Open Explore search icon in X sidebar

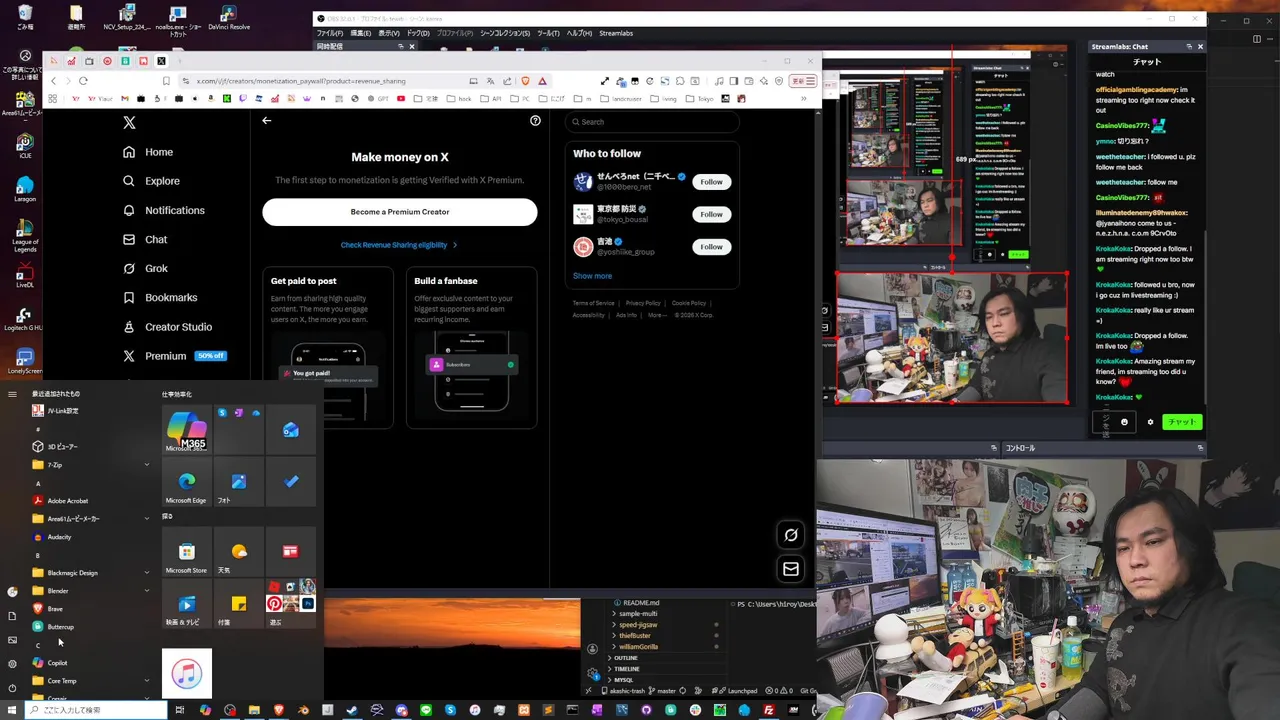coord(129,181)
